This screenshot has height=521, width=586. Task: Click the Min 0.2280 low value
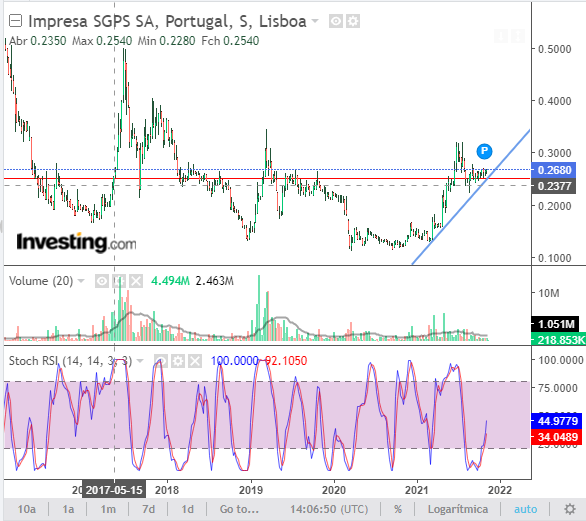[166, 41]
